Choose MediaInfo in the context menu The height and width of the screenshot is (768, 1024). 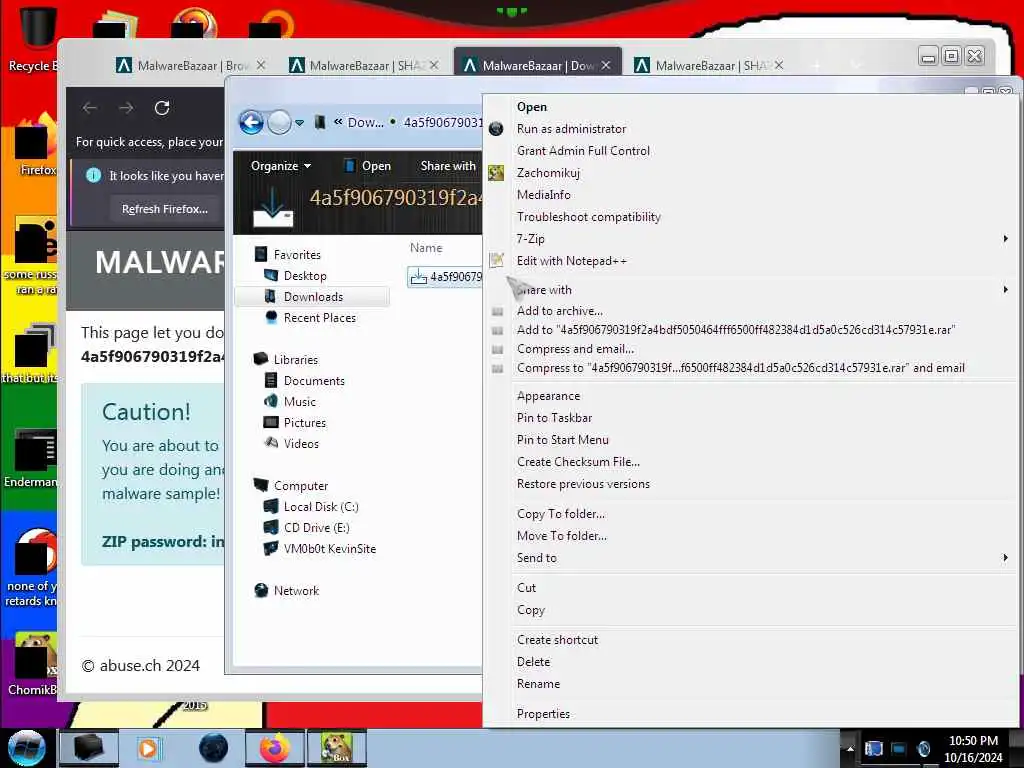pyautogui.click(x=543, y=195)
